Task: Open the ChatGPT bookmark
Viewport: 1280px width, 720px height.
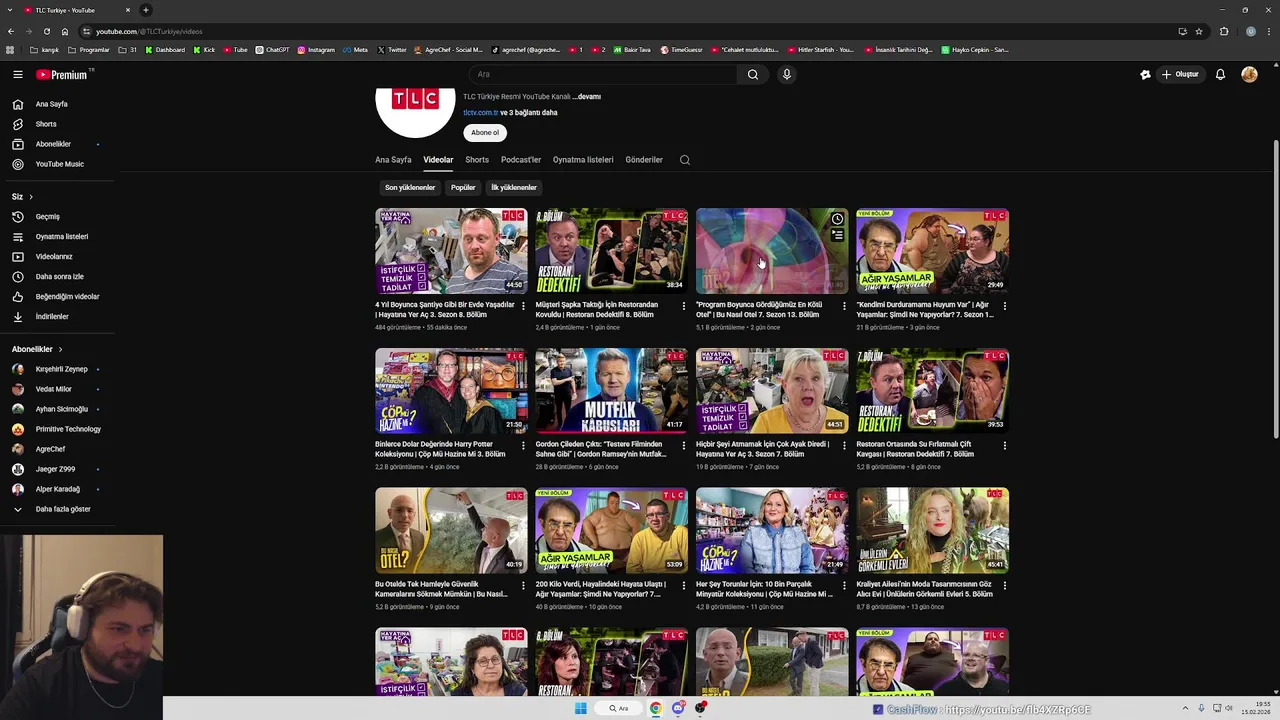Action: [x=272, y=50]
